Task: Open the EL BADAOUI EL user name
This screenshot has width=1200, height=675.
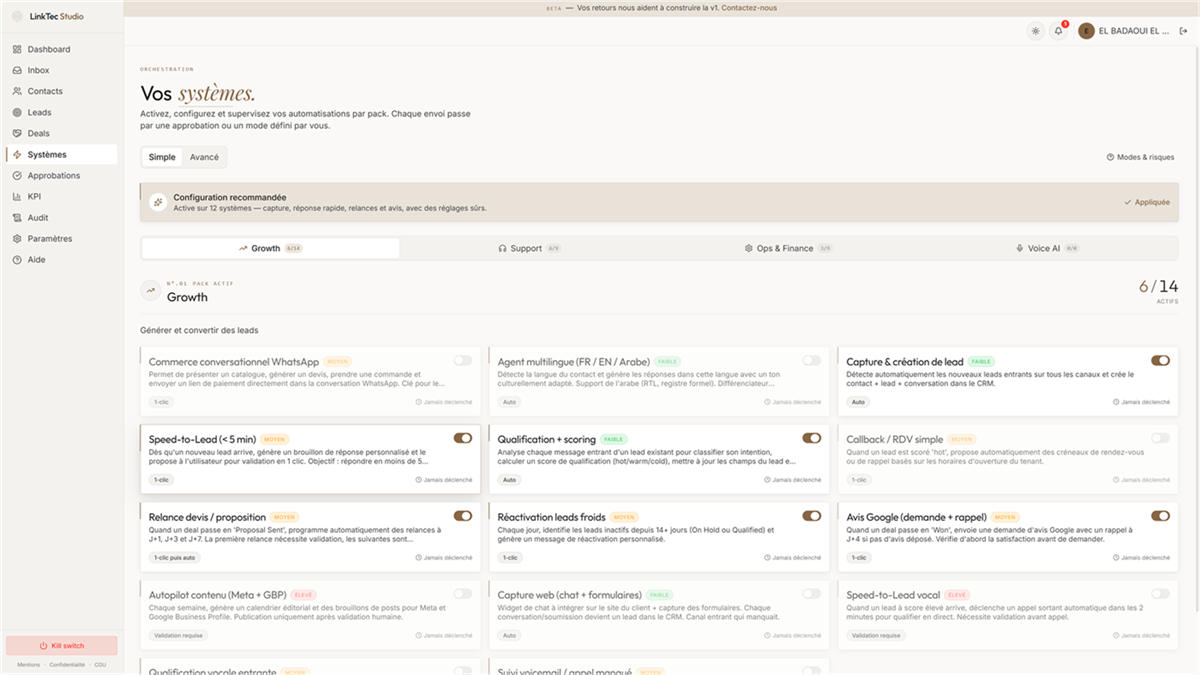Action: (x=1134, y=31)
